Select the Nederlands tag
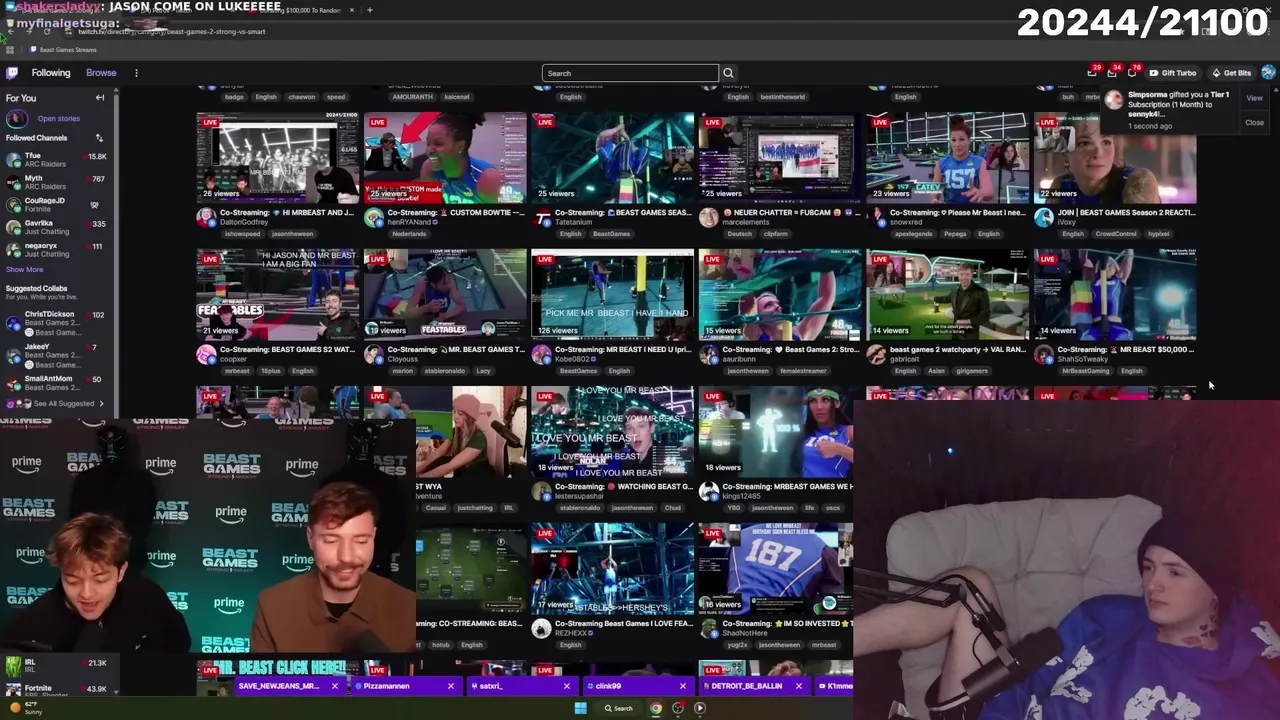This screenshot has height=720, width=1280. click(x=408, y=234)
